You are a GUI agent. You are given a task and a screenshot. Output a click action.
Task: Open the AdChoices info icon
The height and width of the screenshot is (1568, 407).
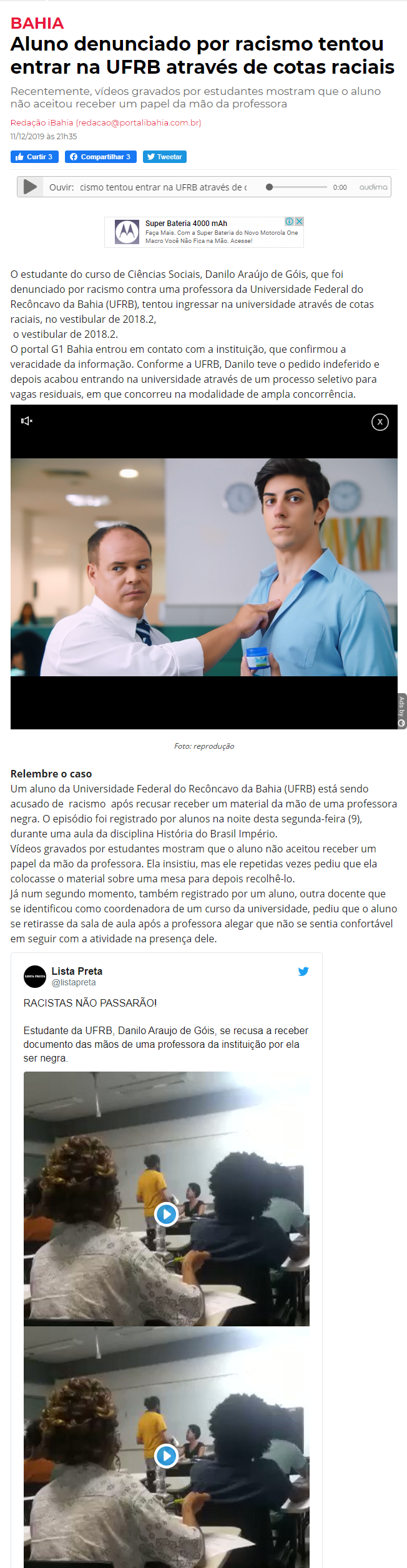coord(290,222)
